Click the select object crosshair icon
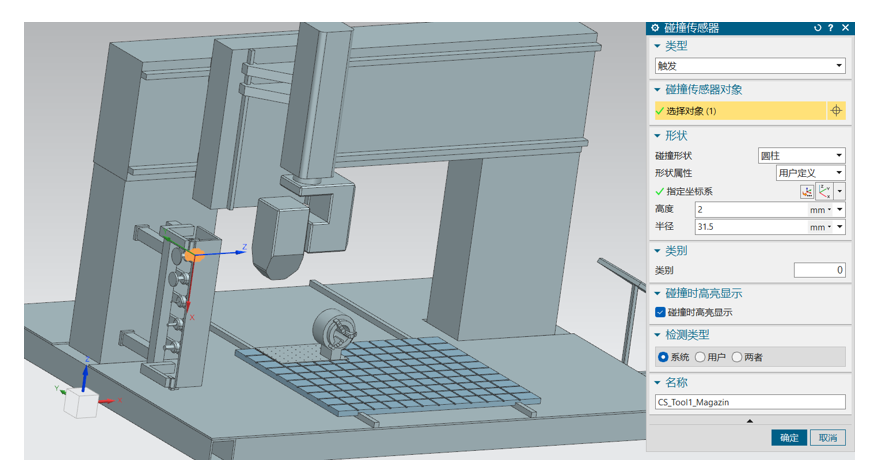This screenshot has width=870, height=476. 836,111
